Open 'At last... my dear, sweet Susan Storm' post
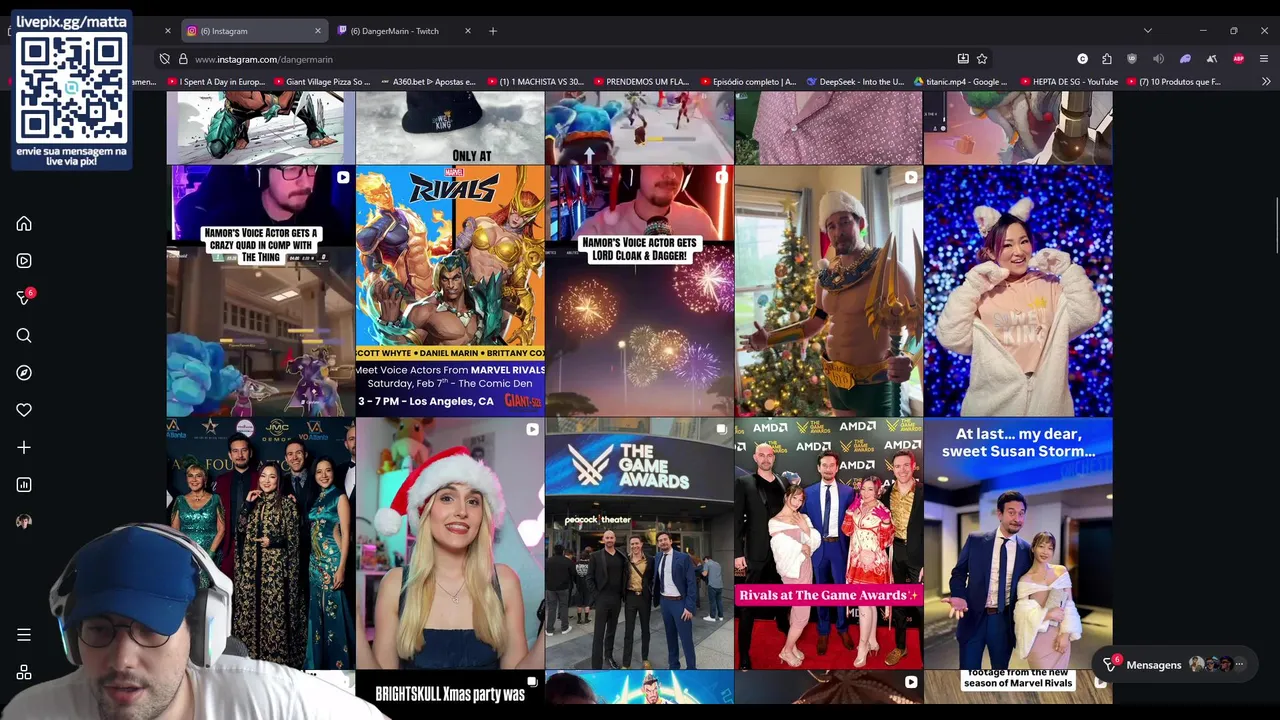This screenshot has height=720, width=1280. 1018,543
